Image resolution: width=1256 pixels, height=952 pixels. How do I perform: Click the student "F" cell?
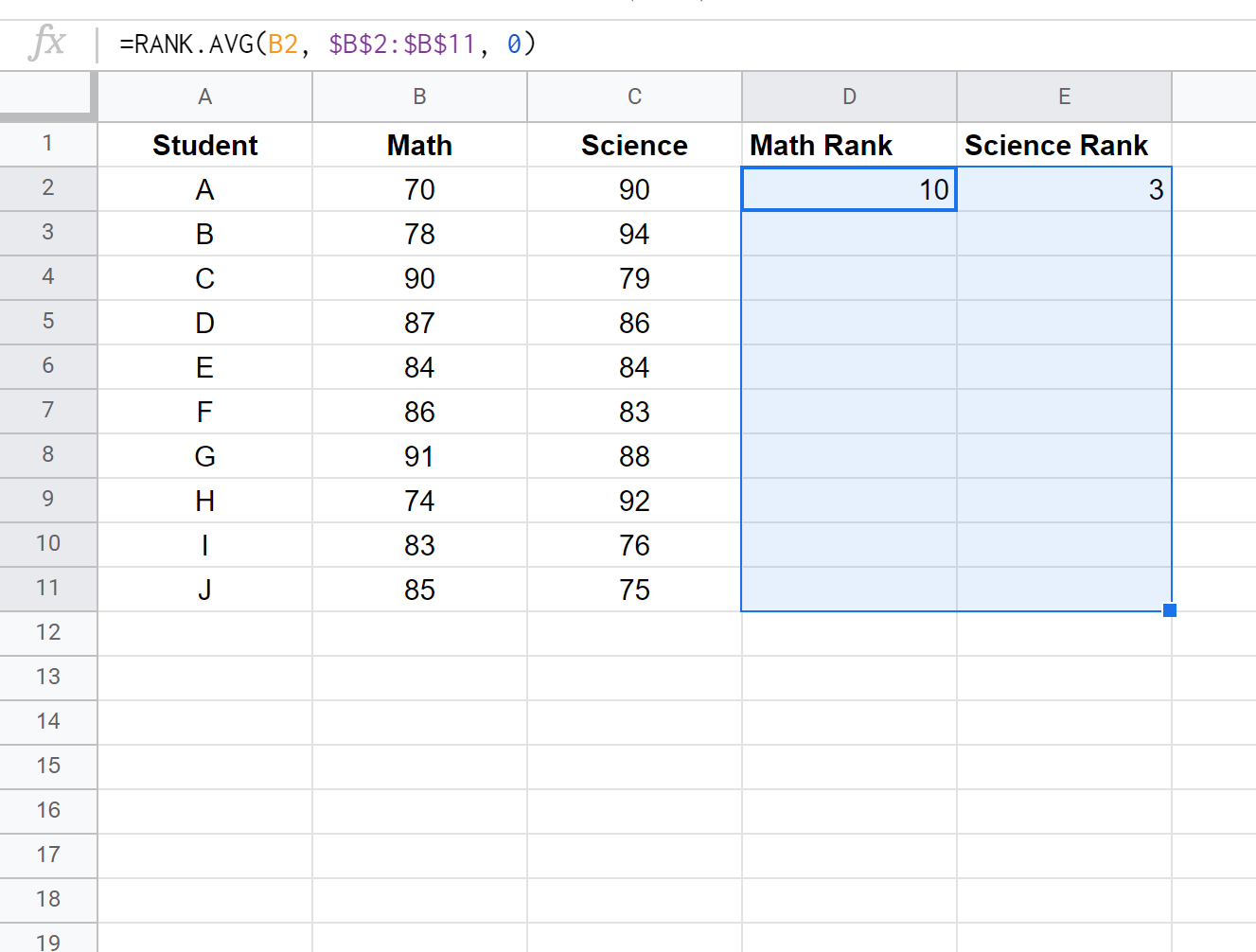(x=204, y=412)
